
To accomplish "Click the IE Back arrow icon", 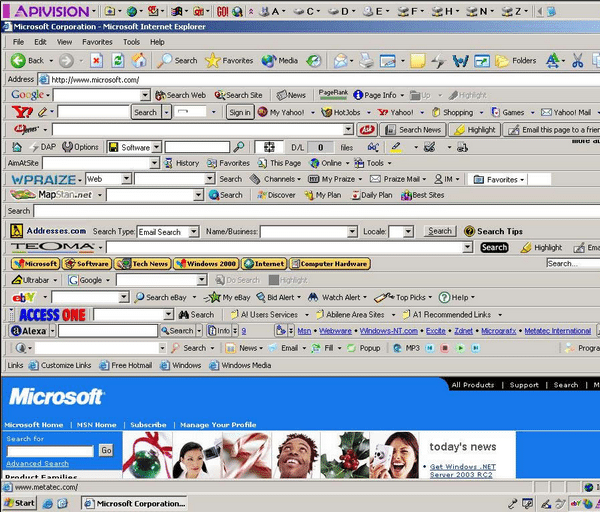I will tap(18, 60).
